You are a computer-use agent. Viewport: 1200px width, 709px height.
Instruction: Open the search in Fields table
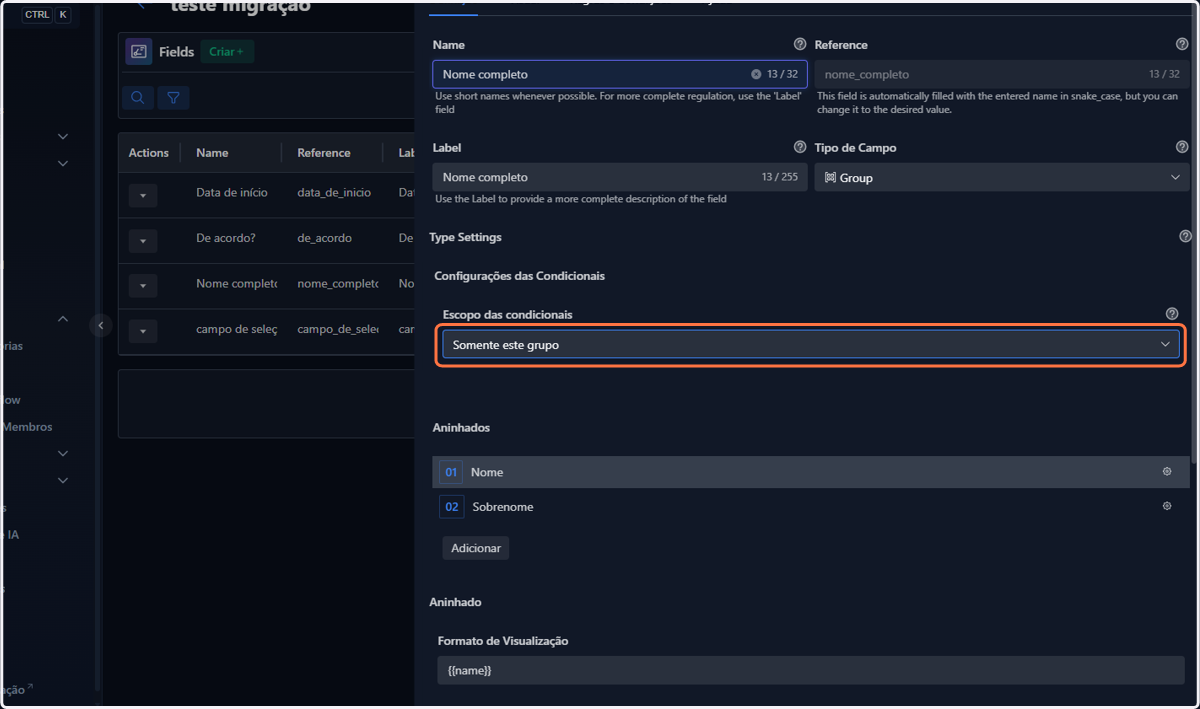(138, 97)
